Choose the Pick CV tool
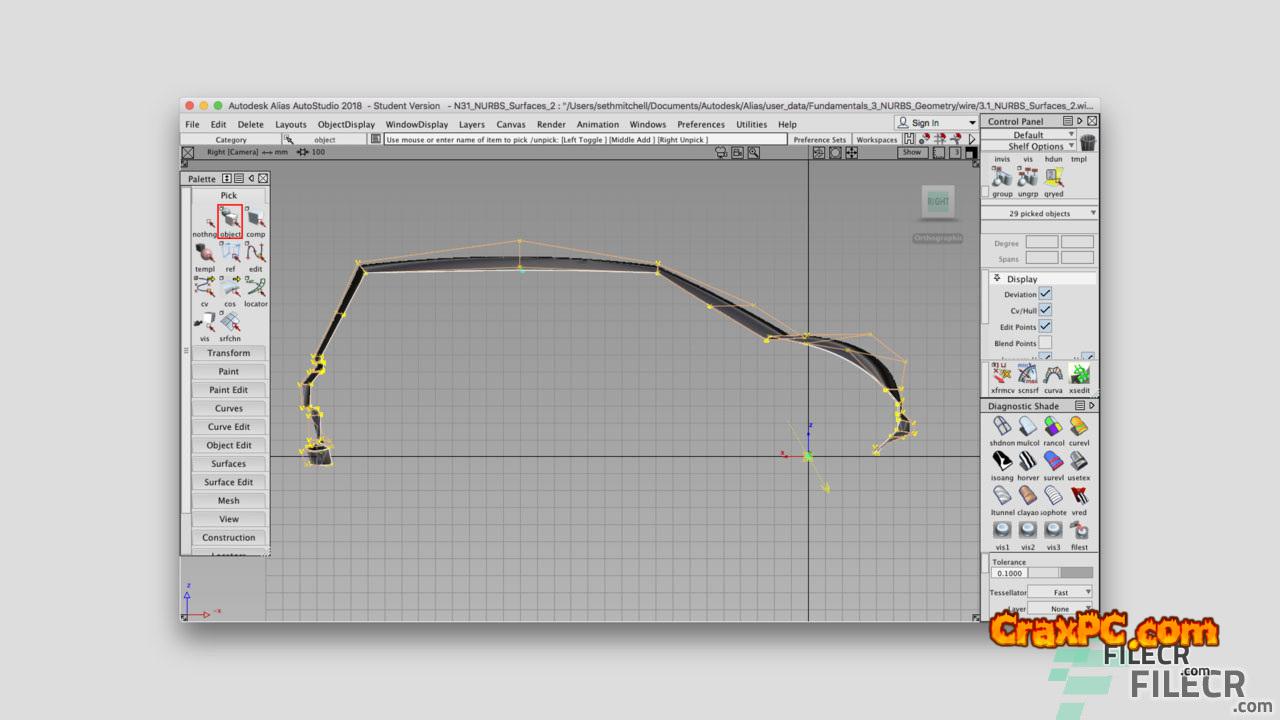 coord(204,288)
